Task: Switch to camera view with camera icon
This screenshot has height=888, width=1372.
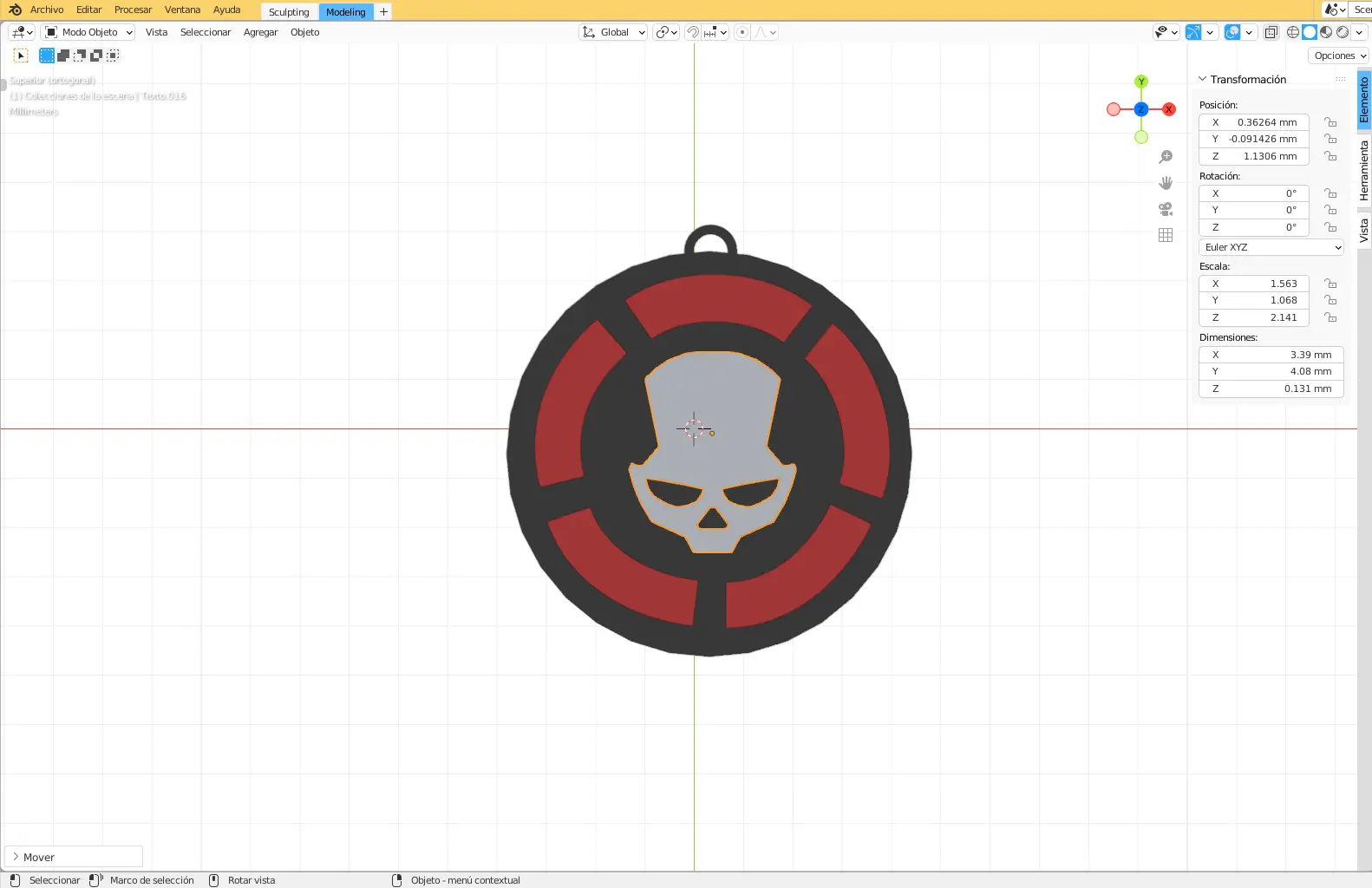Action: [x=1166, y=209]
